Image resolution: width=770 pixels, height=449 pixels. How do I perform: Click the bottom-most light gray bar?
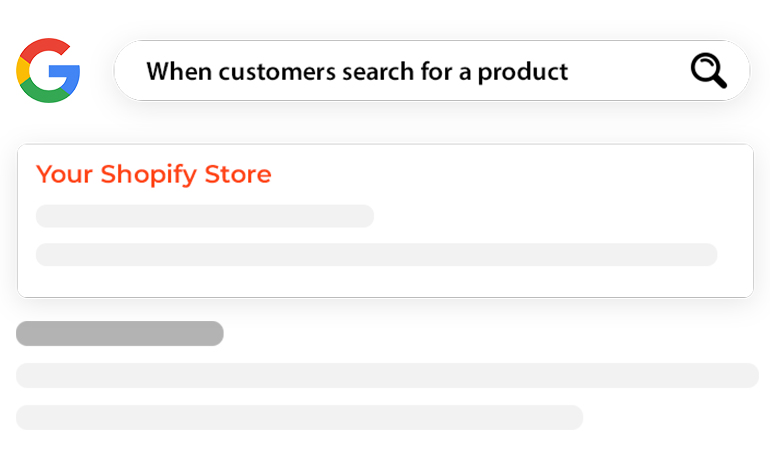click(x=299, y=417)
